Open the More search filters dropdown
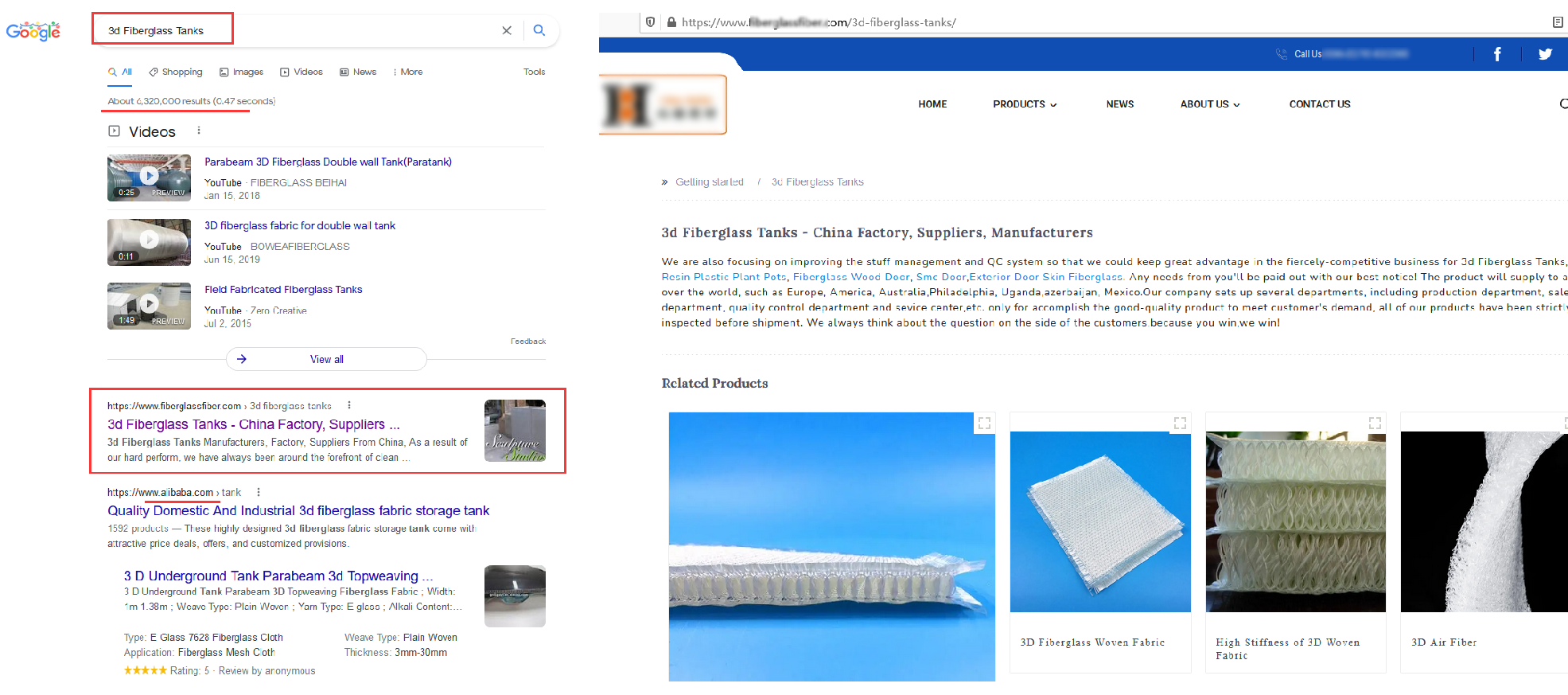The image size is (1568, 695). coord(408,72)
